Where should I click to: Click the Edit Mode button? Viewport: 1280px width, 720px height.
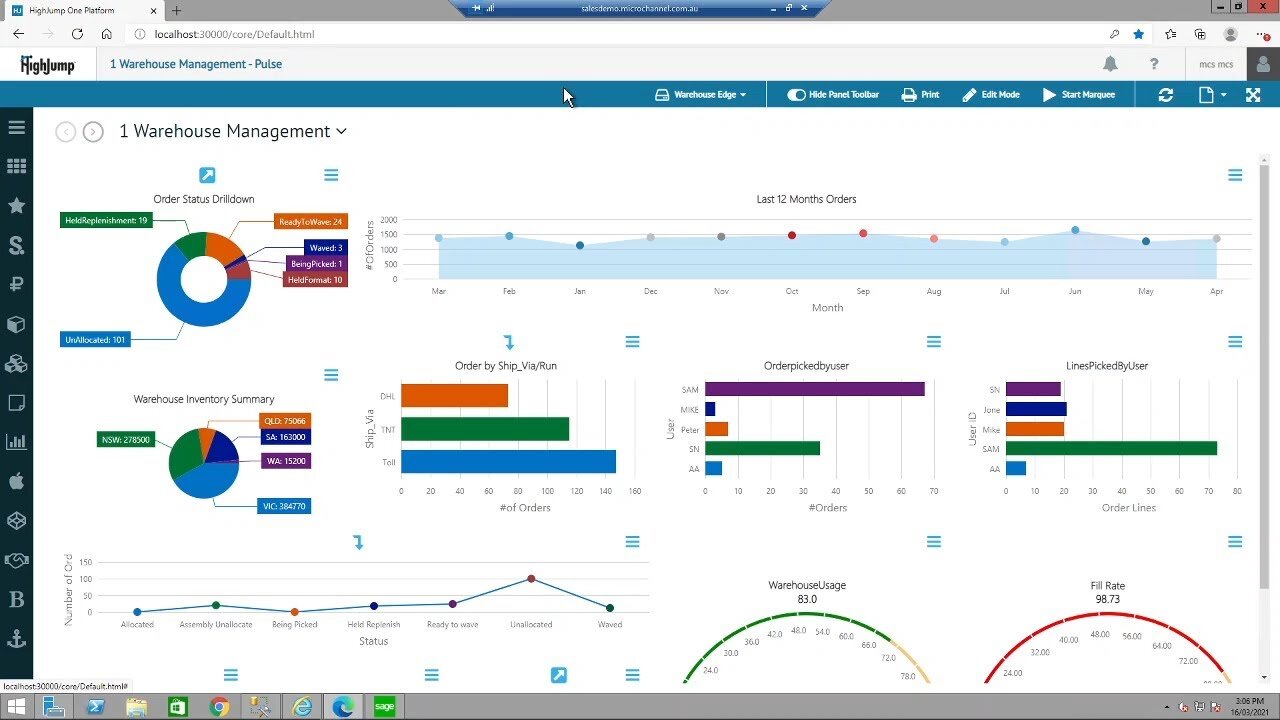pos(990,95)
